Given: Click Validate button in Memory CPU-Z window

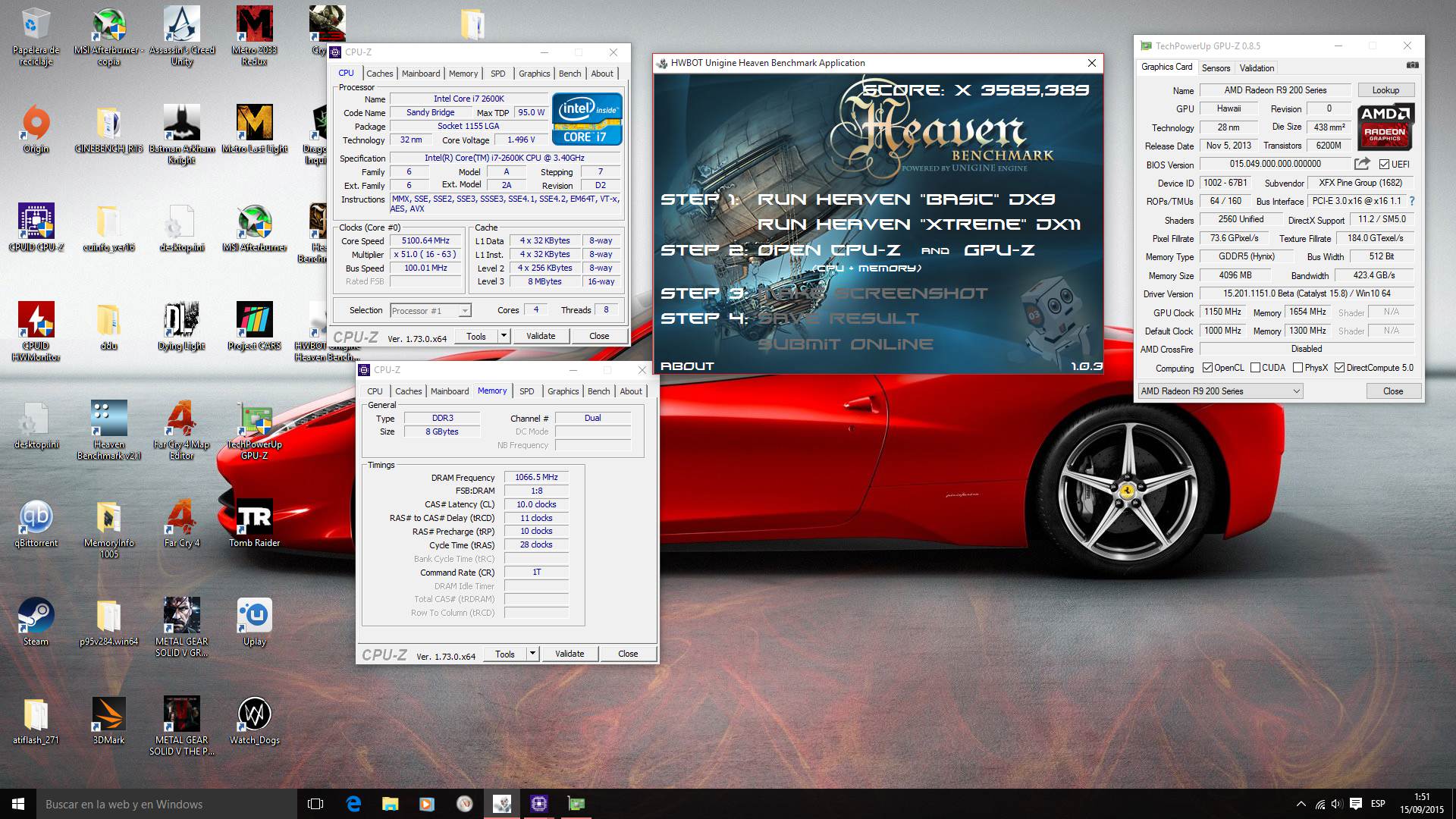Looking at the screenshot, I should (570, 654).
